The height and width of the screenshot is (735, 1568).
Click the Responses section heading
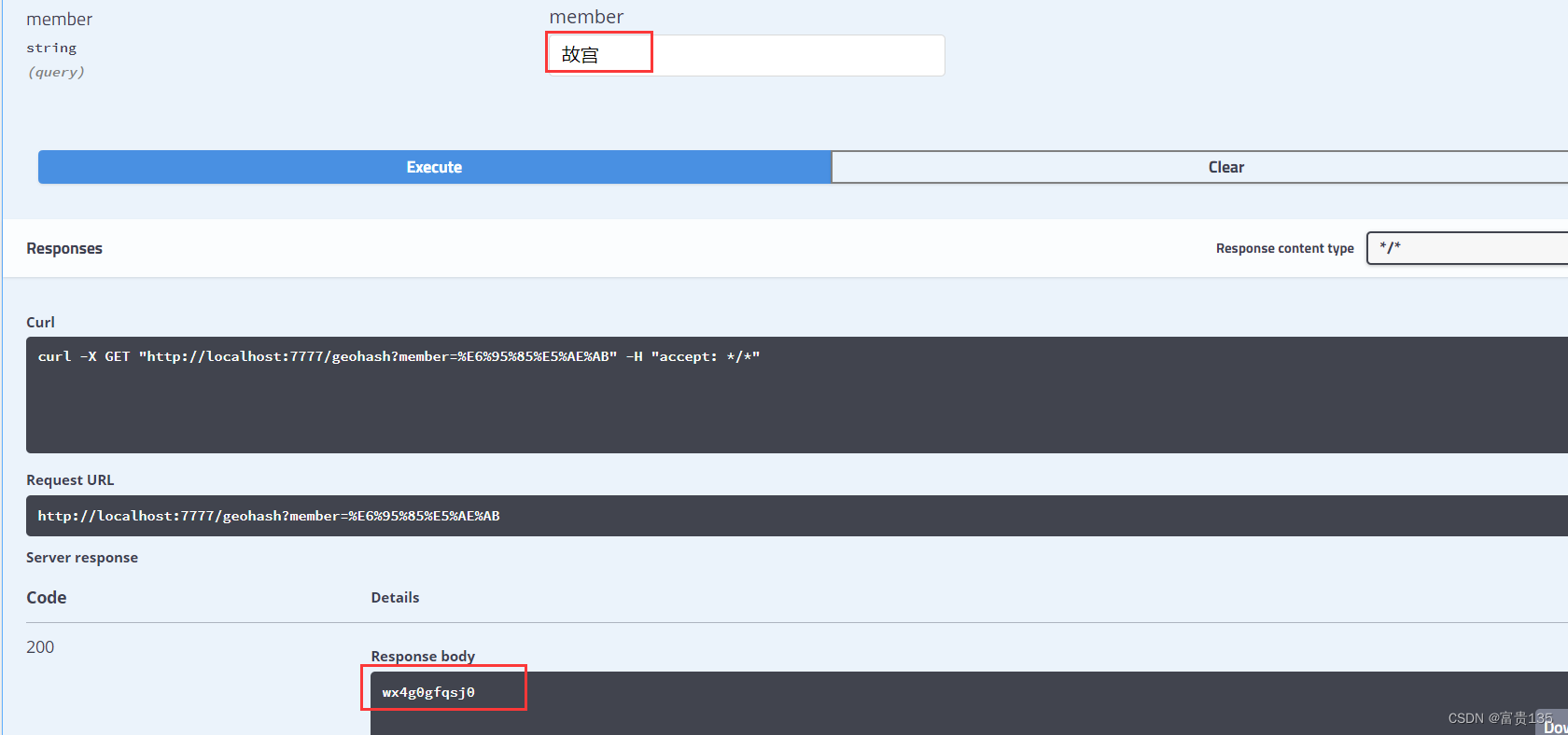tap(64, 248)
